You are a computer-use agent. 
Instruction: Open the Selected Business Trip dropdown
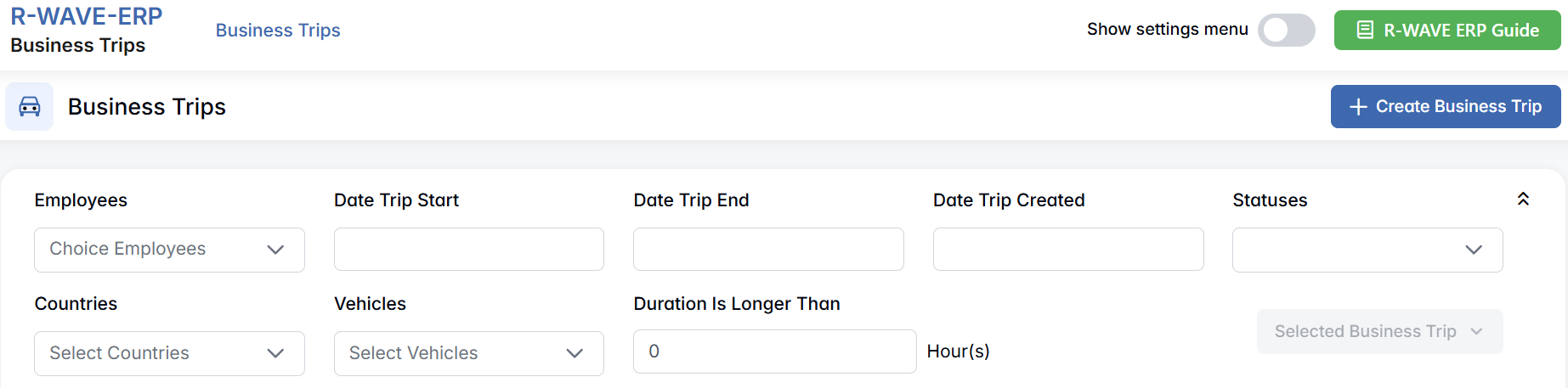[1378, 332]
